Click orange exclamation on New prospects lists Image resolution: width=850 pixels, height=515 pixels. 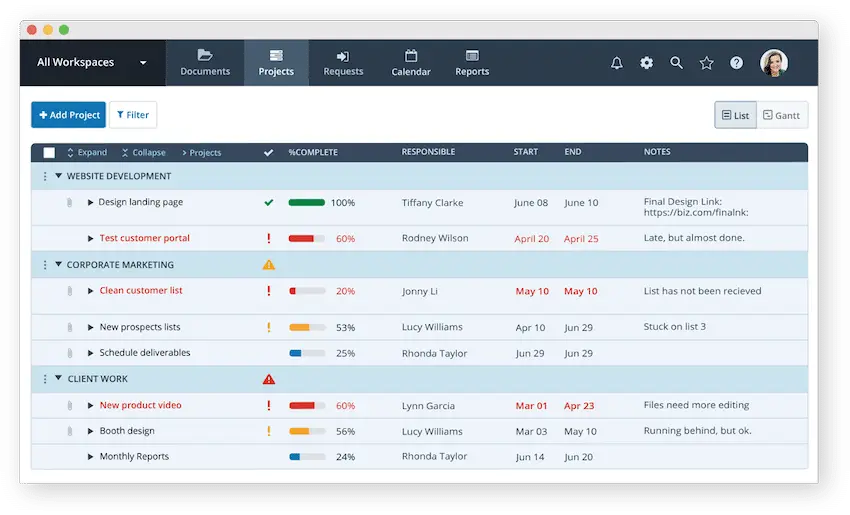(268, 327)
